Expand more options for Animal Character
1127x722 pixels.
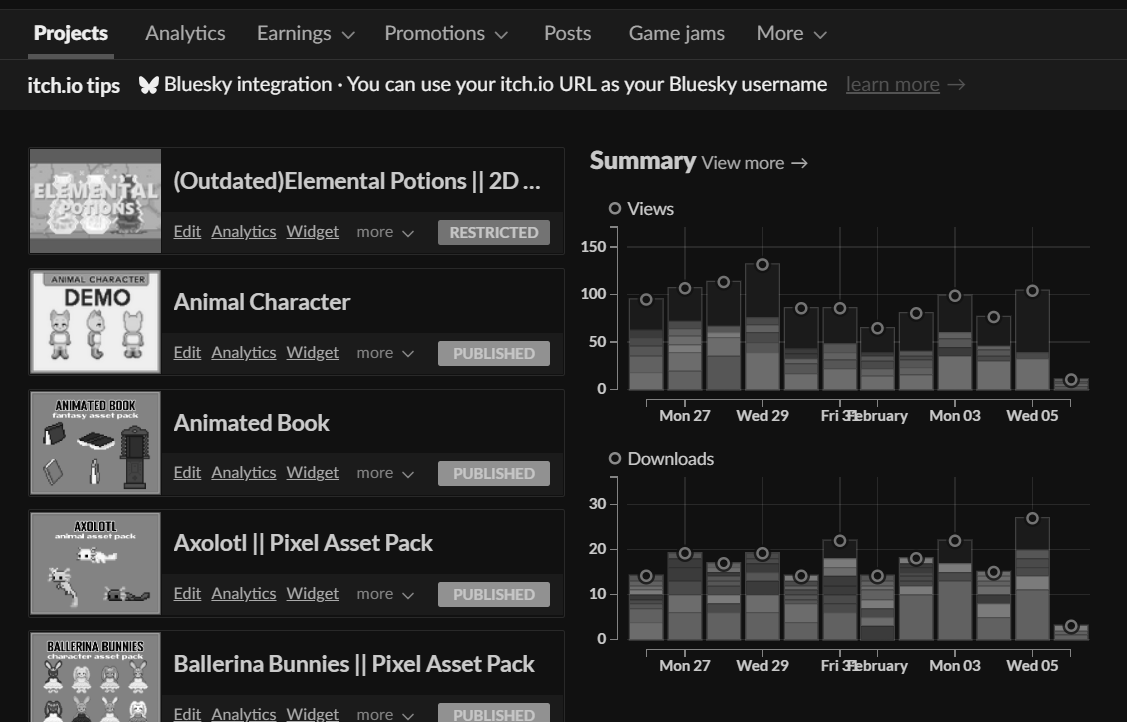click(385, 353)
